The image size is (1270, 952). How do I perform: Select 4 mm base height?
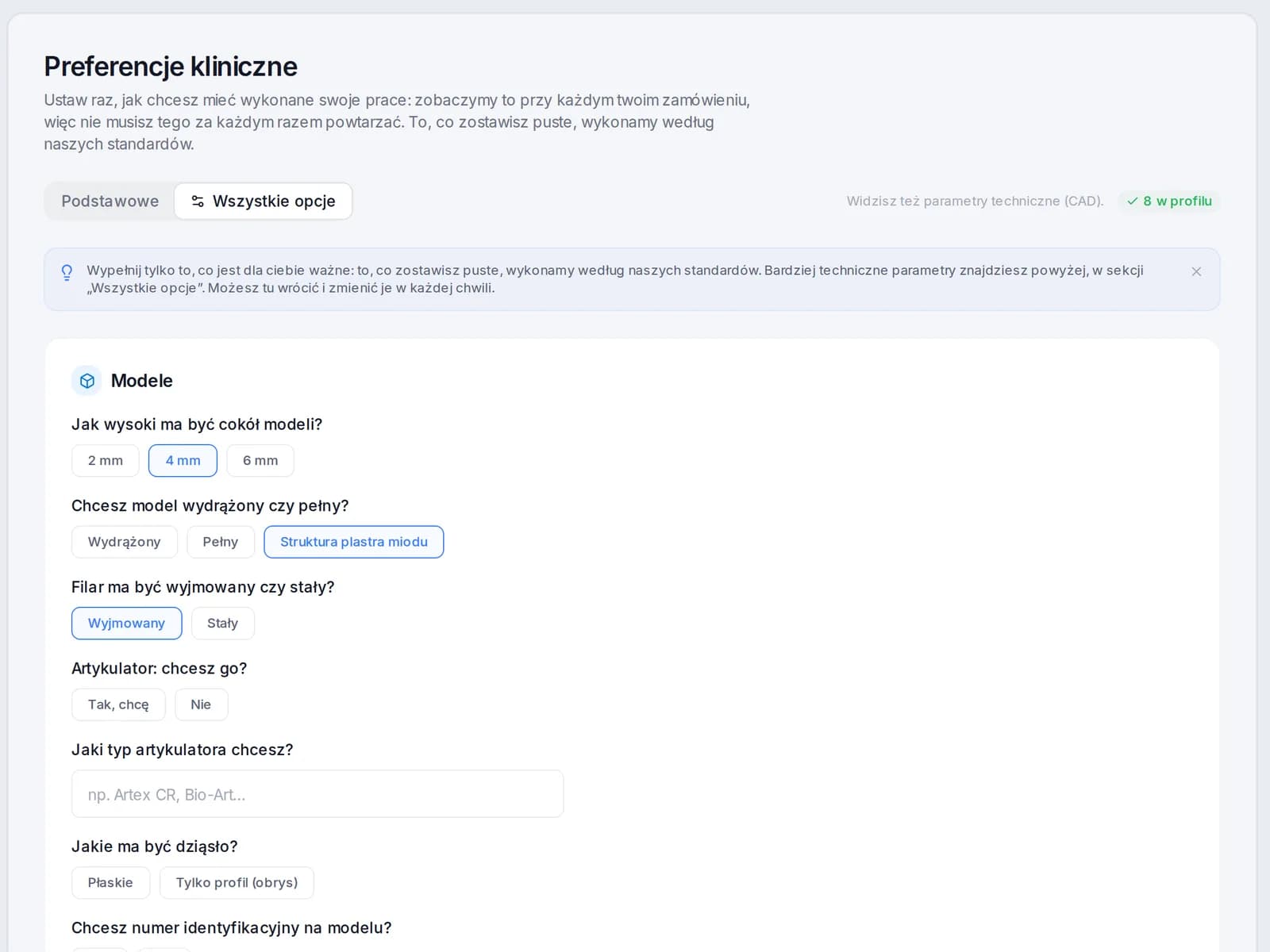tap(183, 461)
